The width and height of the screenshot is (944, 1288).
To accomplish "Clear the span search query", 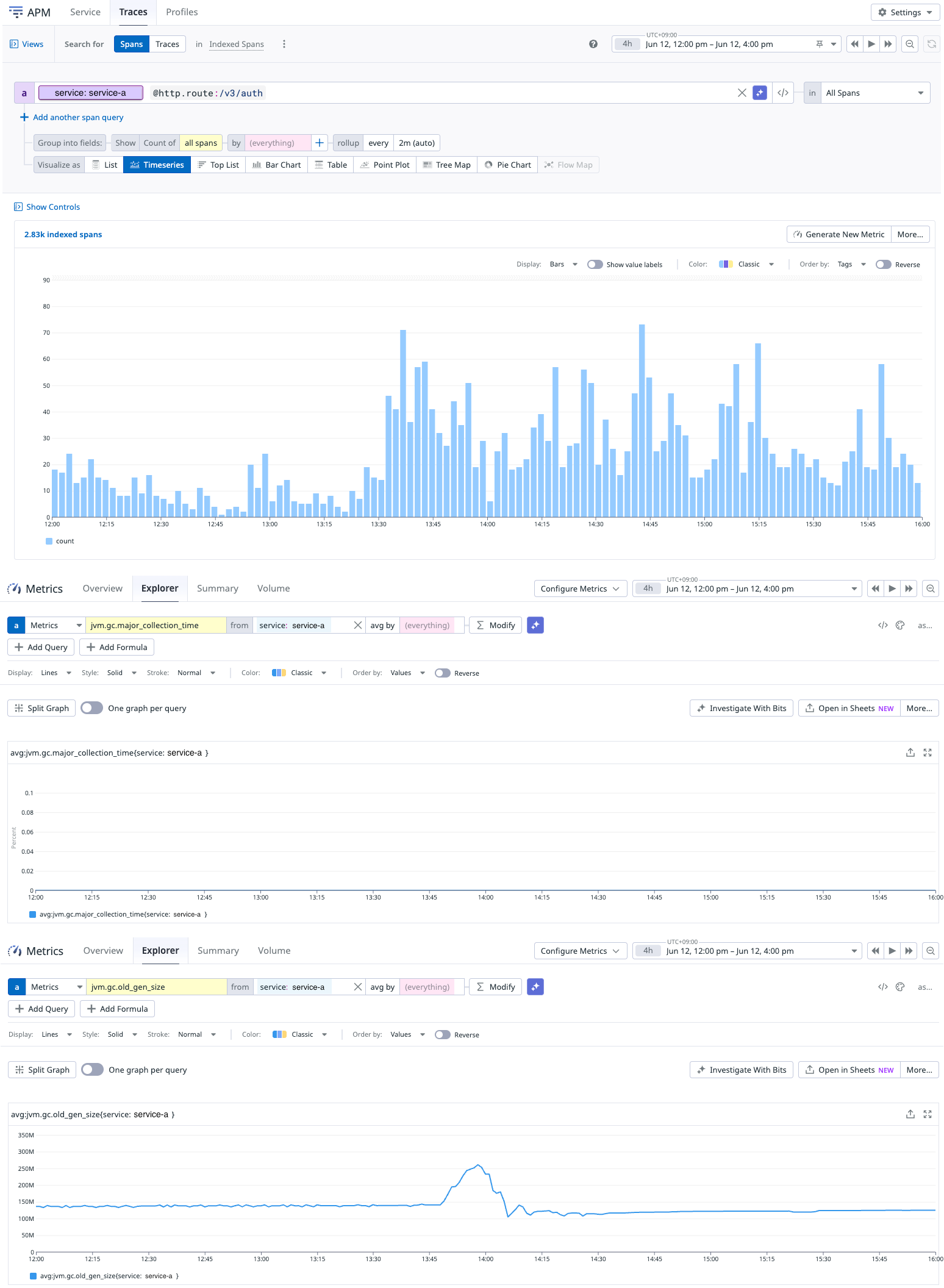I will 742,93.
